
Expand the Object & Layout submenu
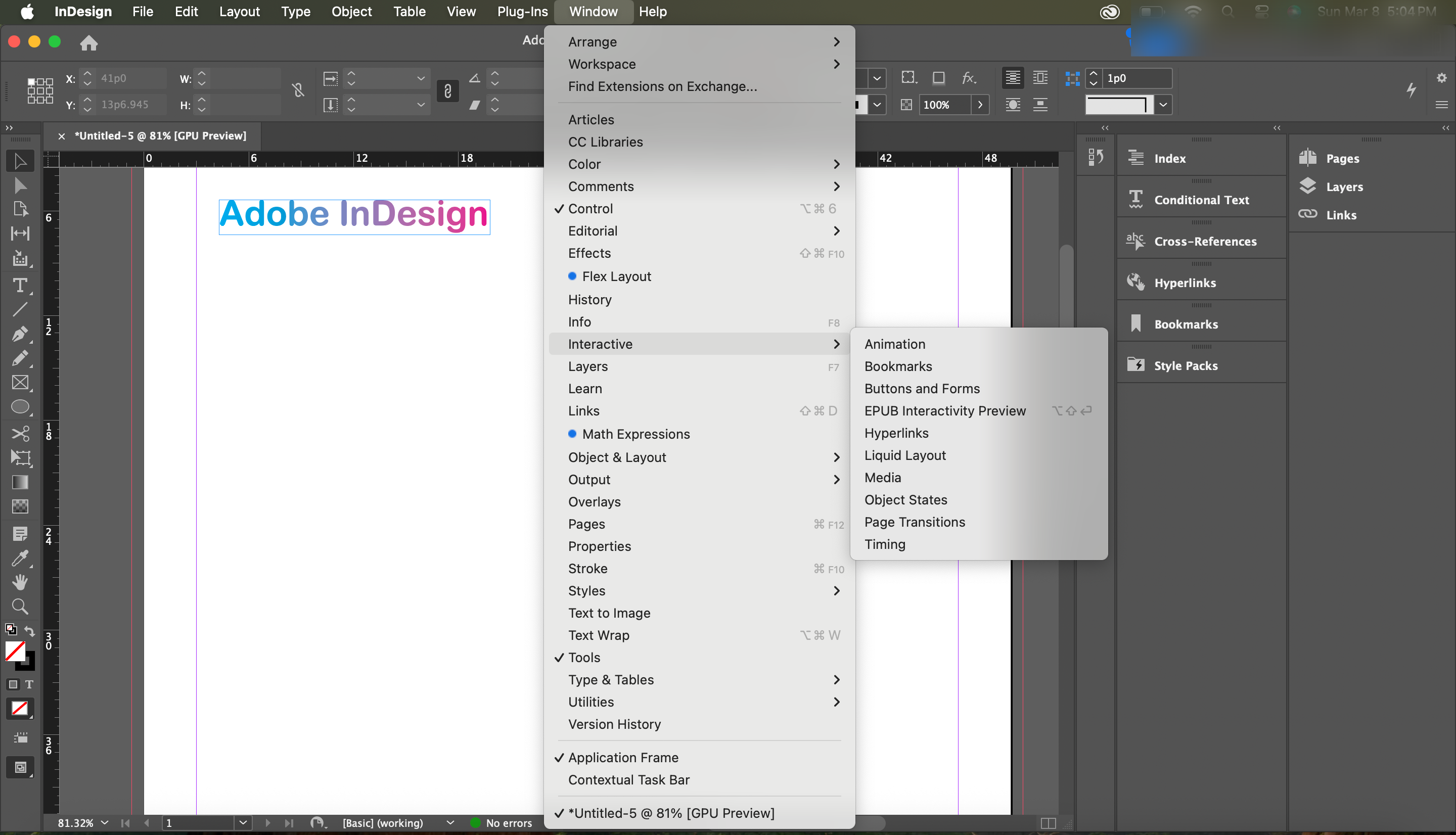(616, 457)
